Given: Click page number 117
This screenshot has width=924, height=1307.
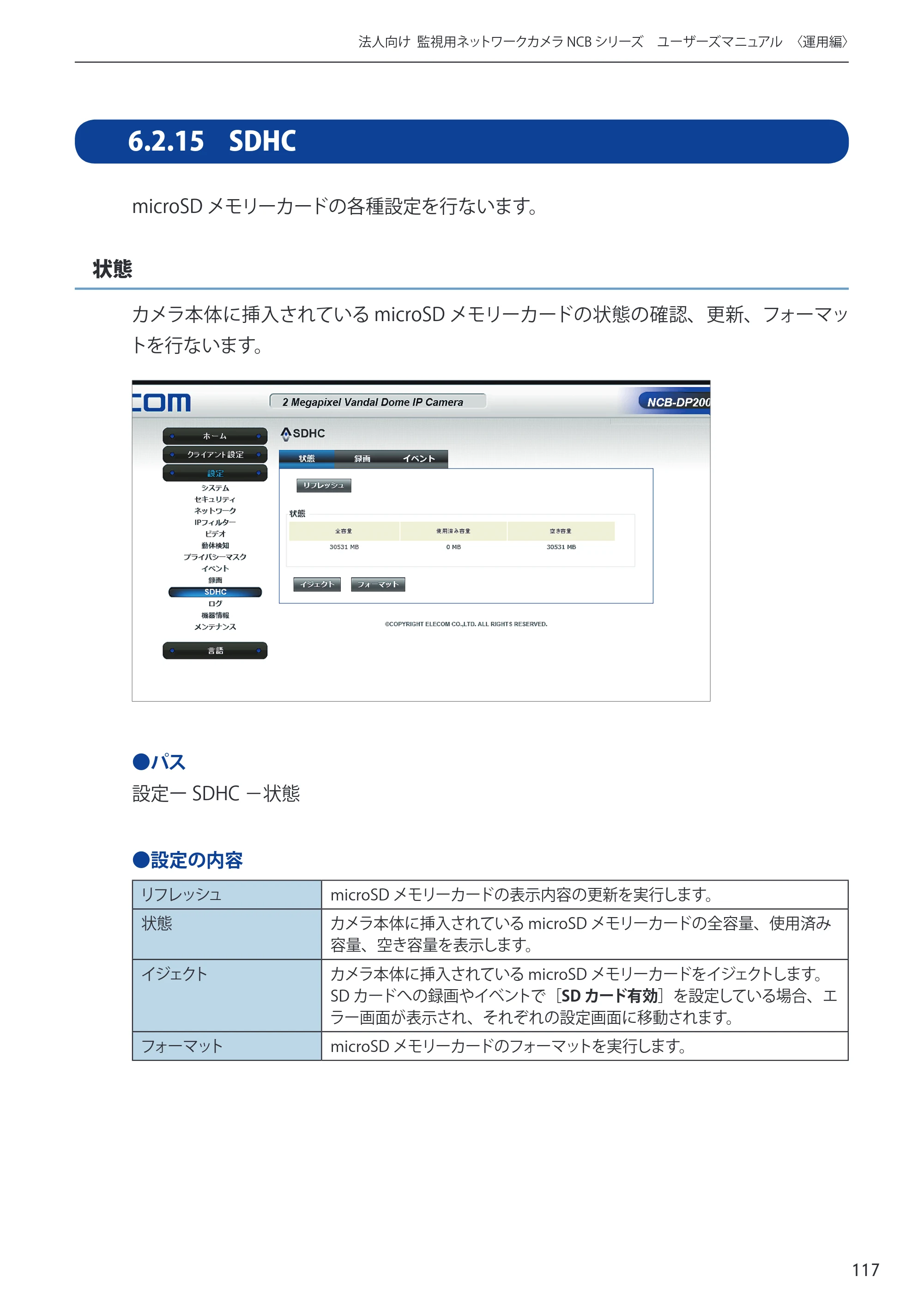Looking at the screenshot, I should point(865,1270).
